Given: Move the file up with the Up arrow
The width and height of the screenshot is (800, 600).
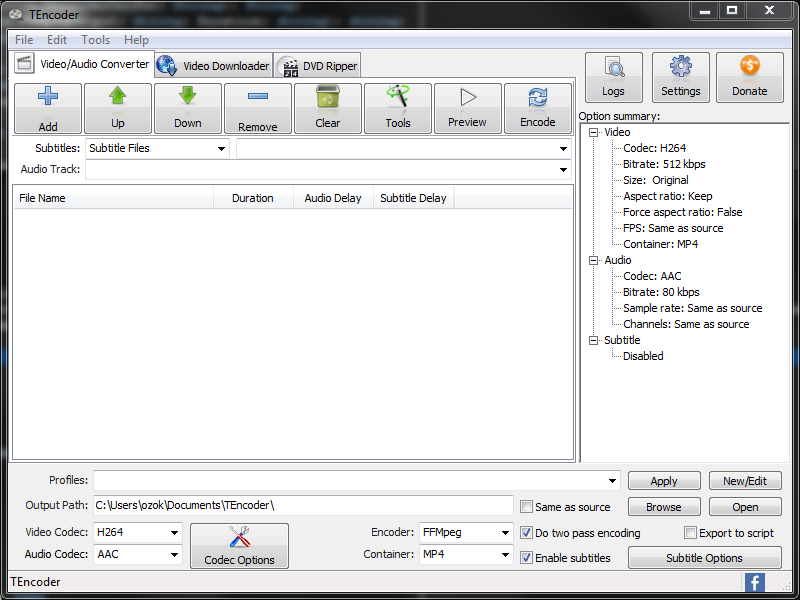Looking at the screenshot, I should tap(118, 98).
